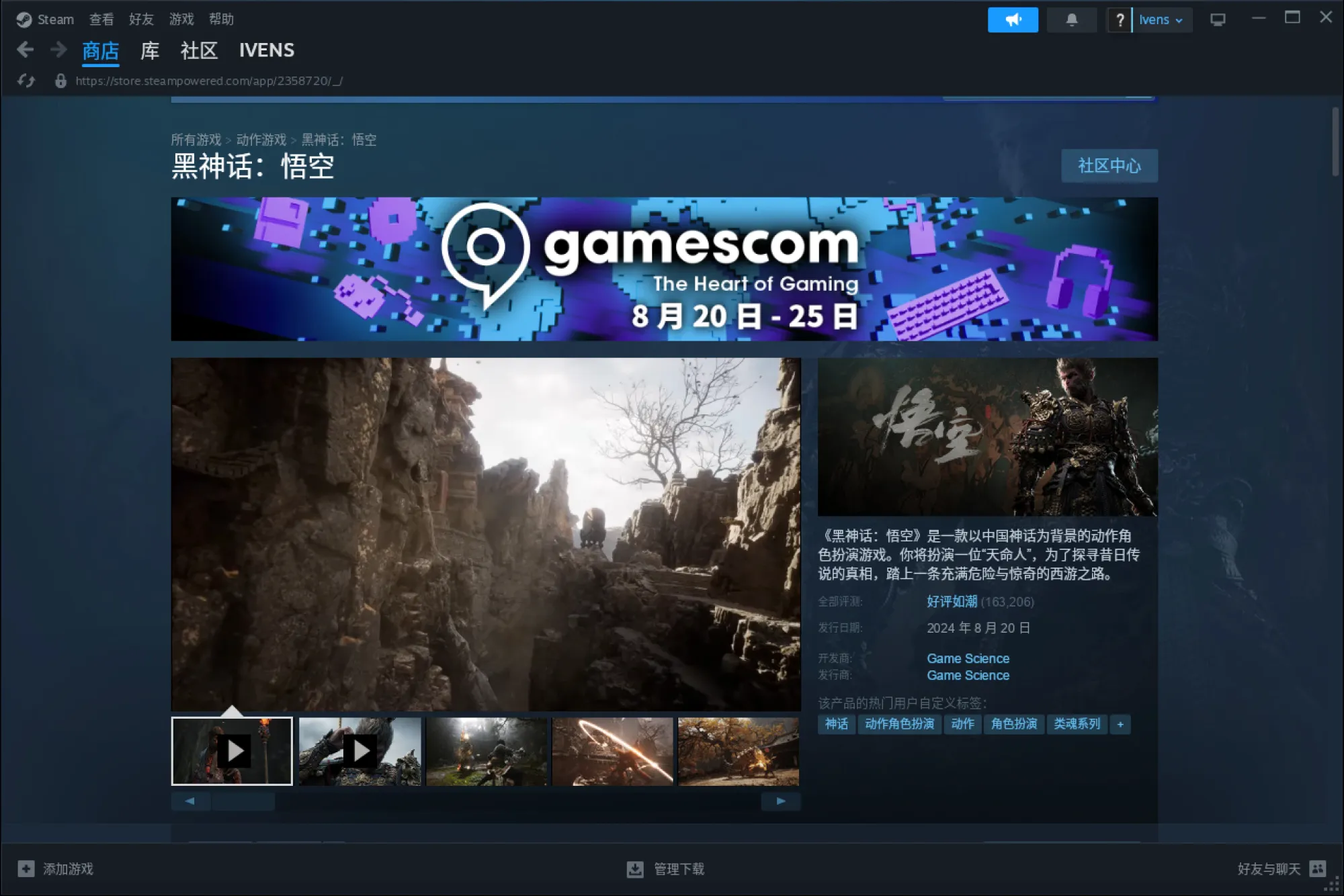Open the Steam menu
The width and height of the screenshot is (1344, 896).
46,19
